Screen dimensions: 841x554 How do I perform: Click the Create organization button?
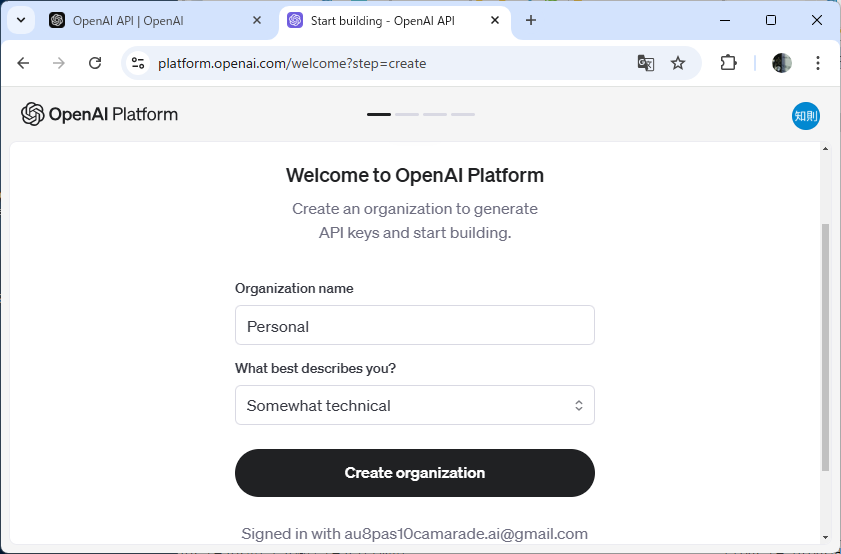tap(415, 472)
